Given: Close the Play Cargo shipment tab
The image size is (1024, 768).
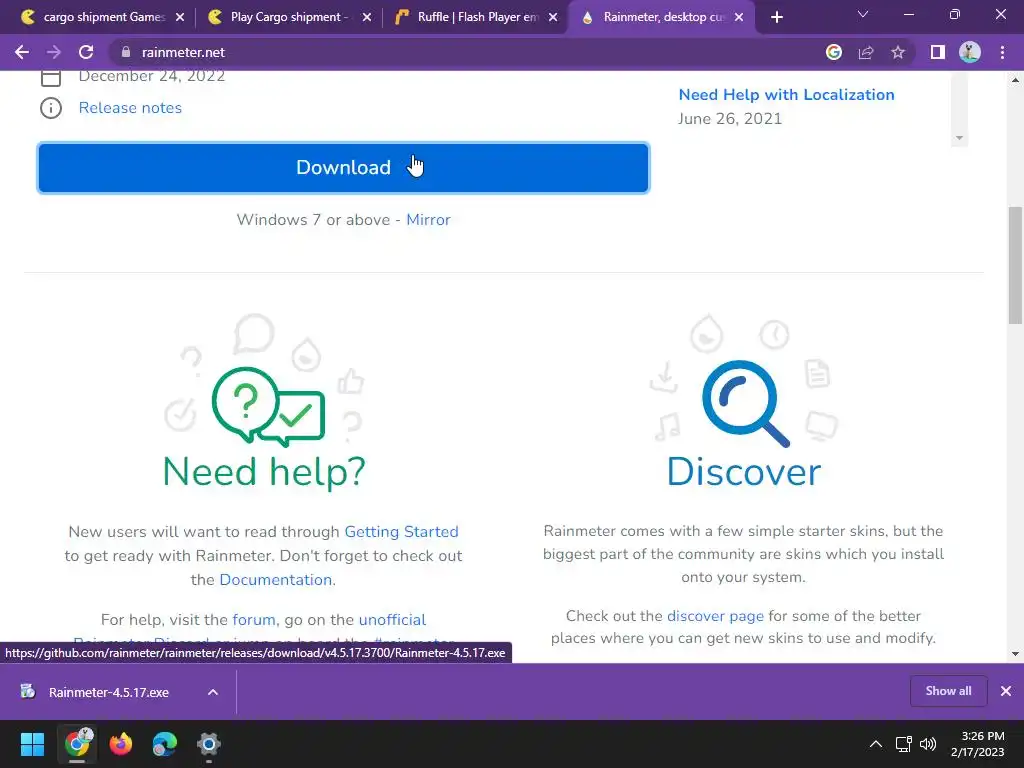Looking at the screenshot, I should (367, 17).
